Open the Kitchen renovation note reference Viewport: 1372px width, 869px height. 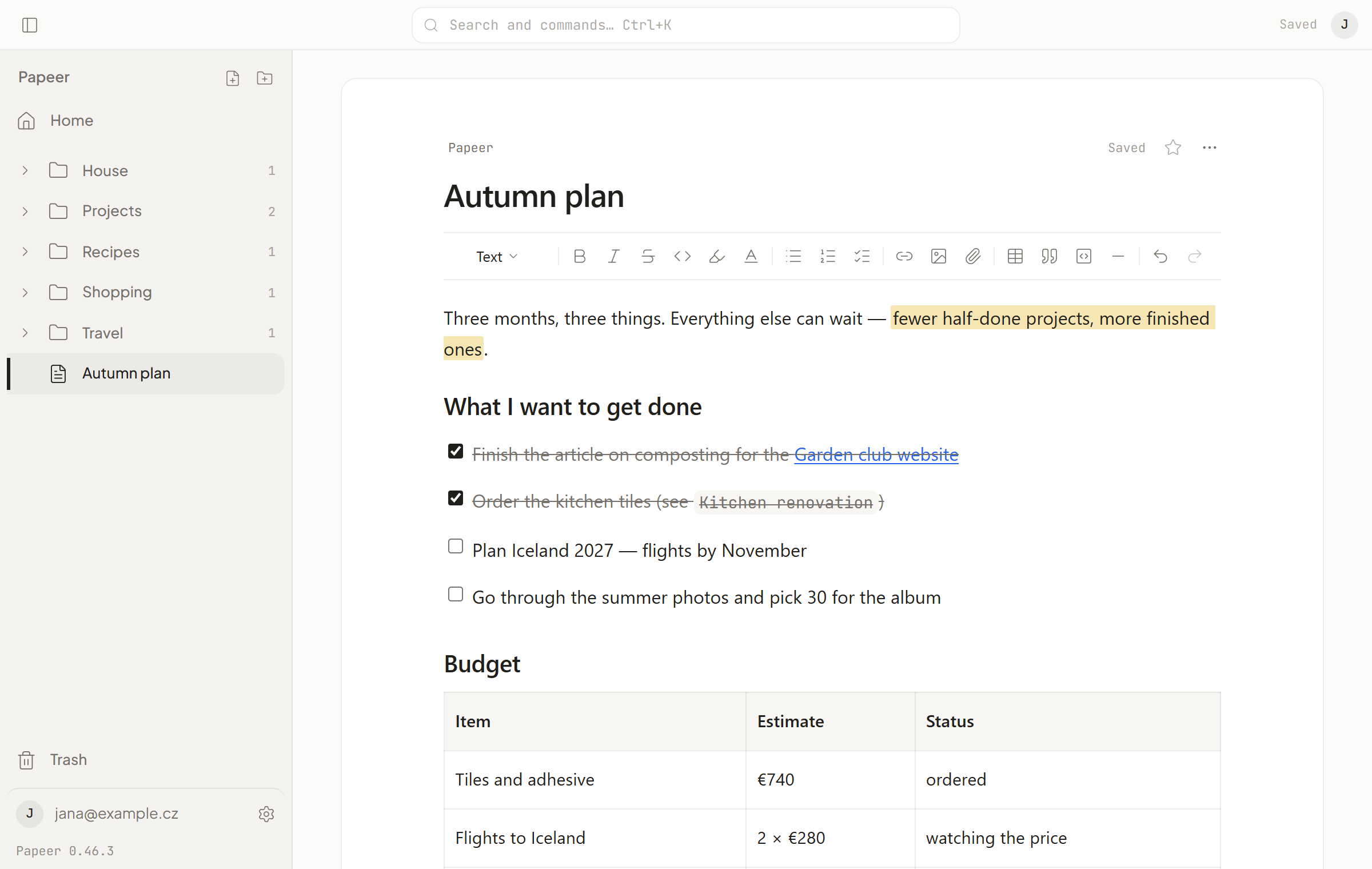point(785,502)
